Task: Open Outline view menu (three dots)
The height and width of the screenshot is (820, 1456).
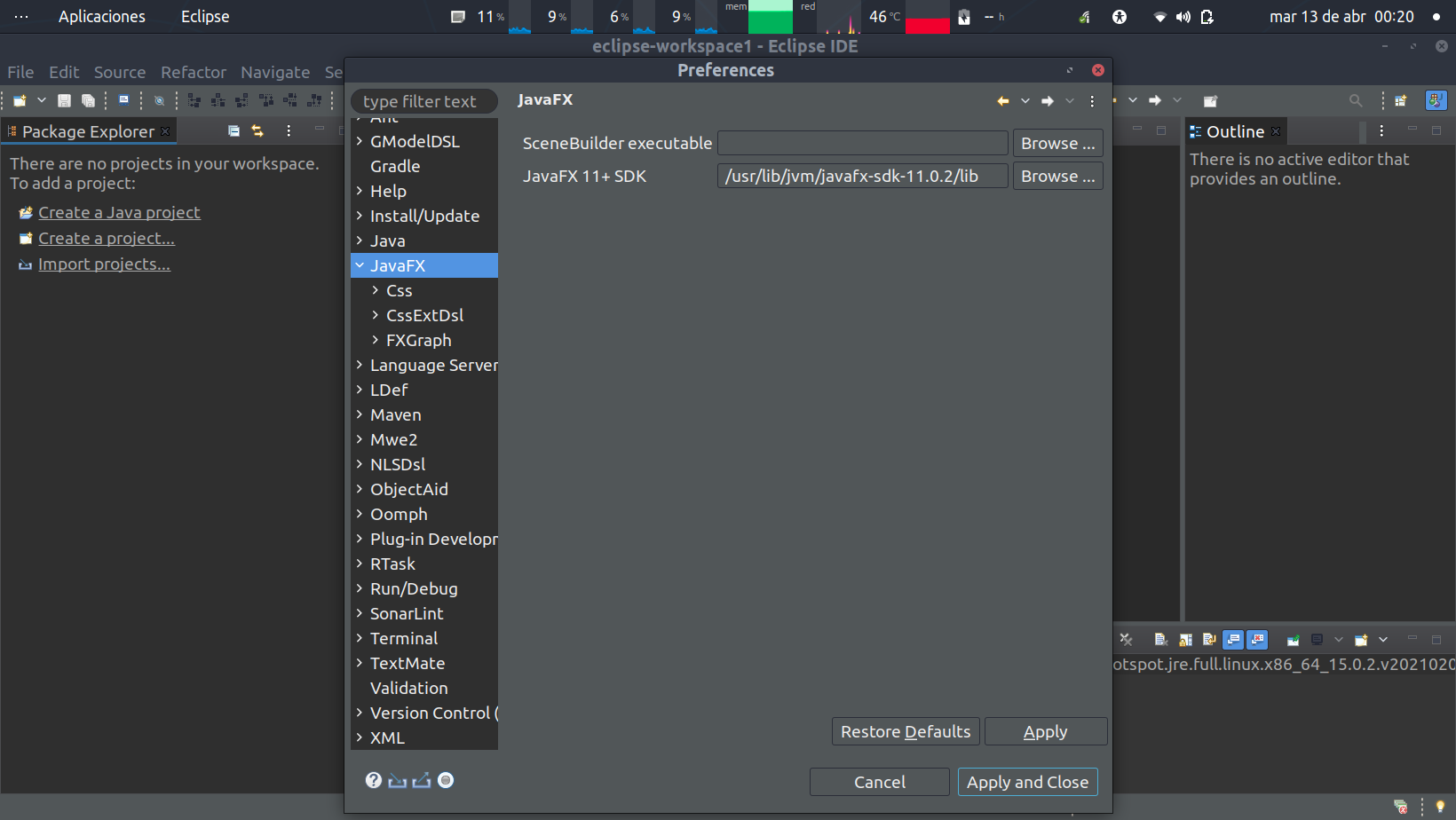Action: click(x=1381, y=130)
